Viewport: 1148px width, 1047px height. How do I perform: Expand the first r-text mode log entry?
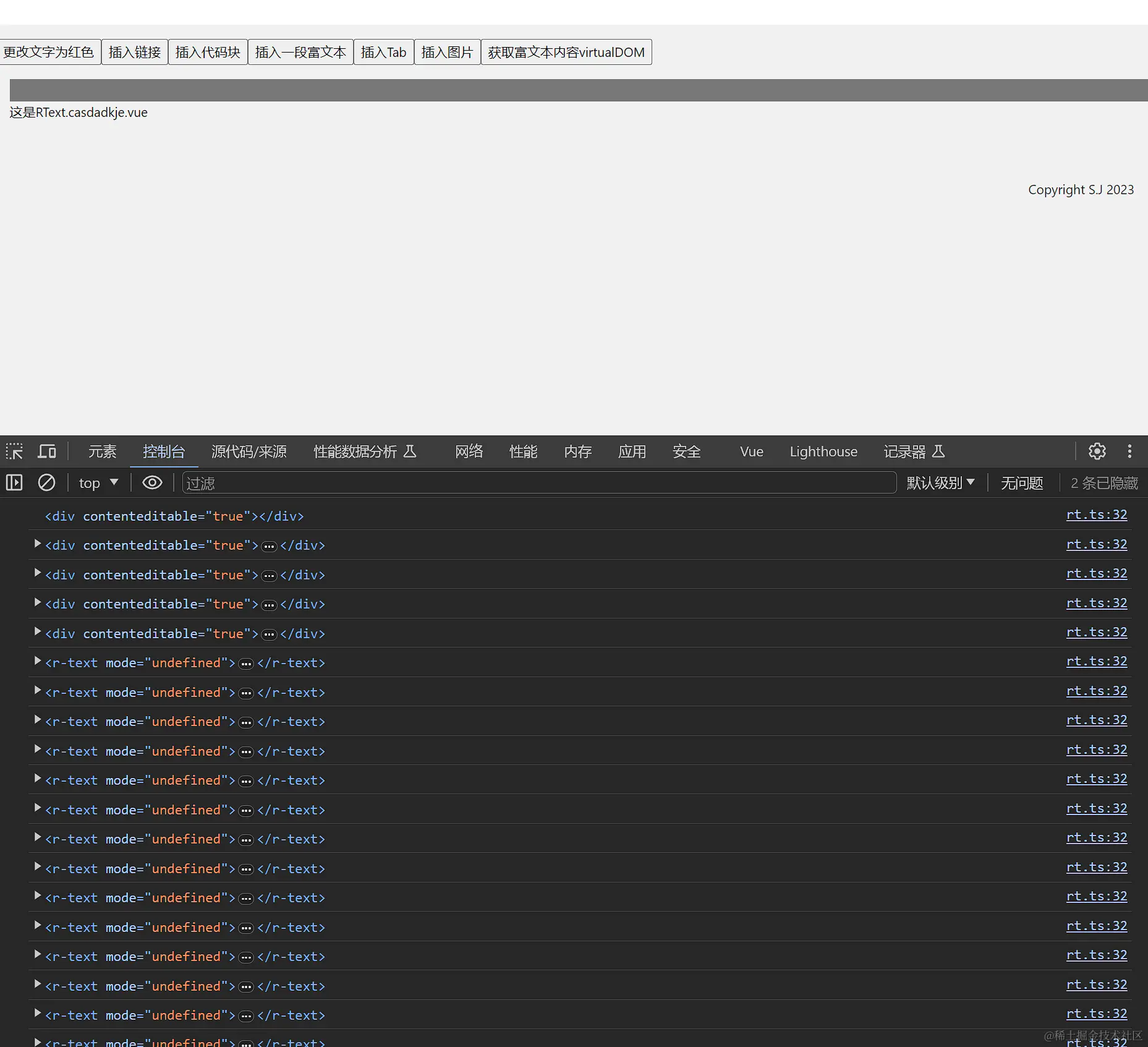[38, 661]
